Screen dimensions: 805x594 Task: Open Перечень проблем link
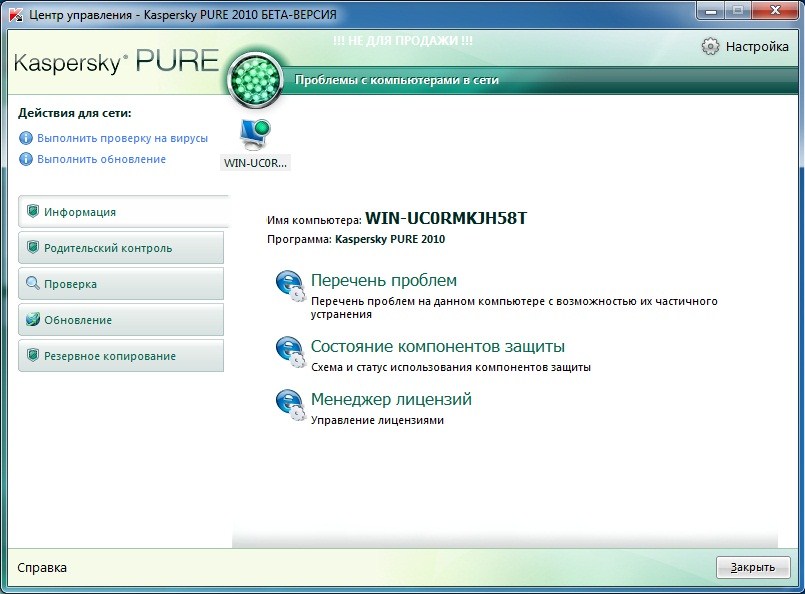(x=384, y=280)
